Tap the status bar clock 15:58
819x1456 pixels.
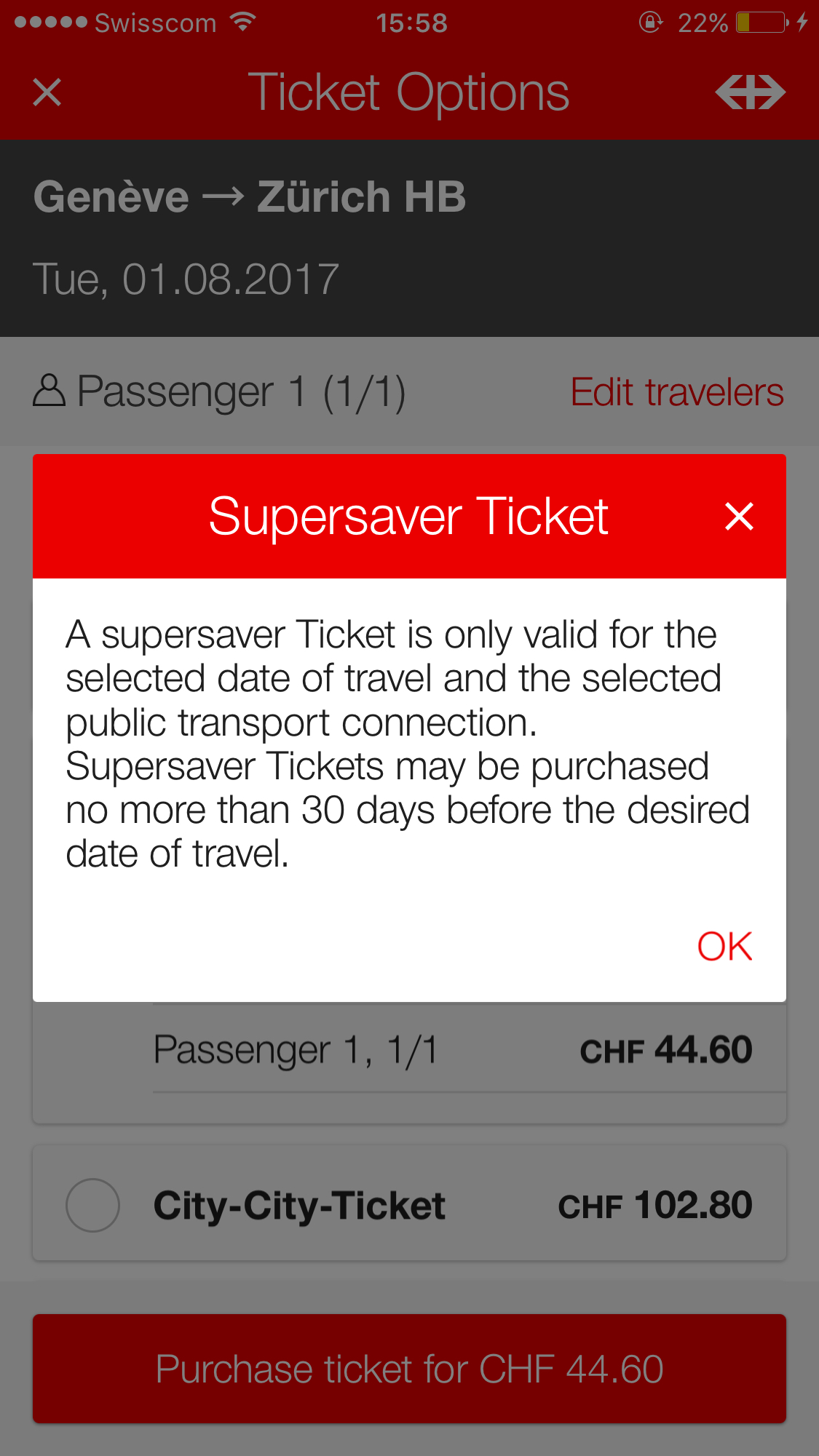click(411, 23)
